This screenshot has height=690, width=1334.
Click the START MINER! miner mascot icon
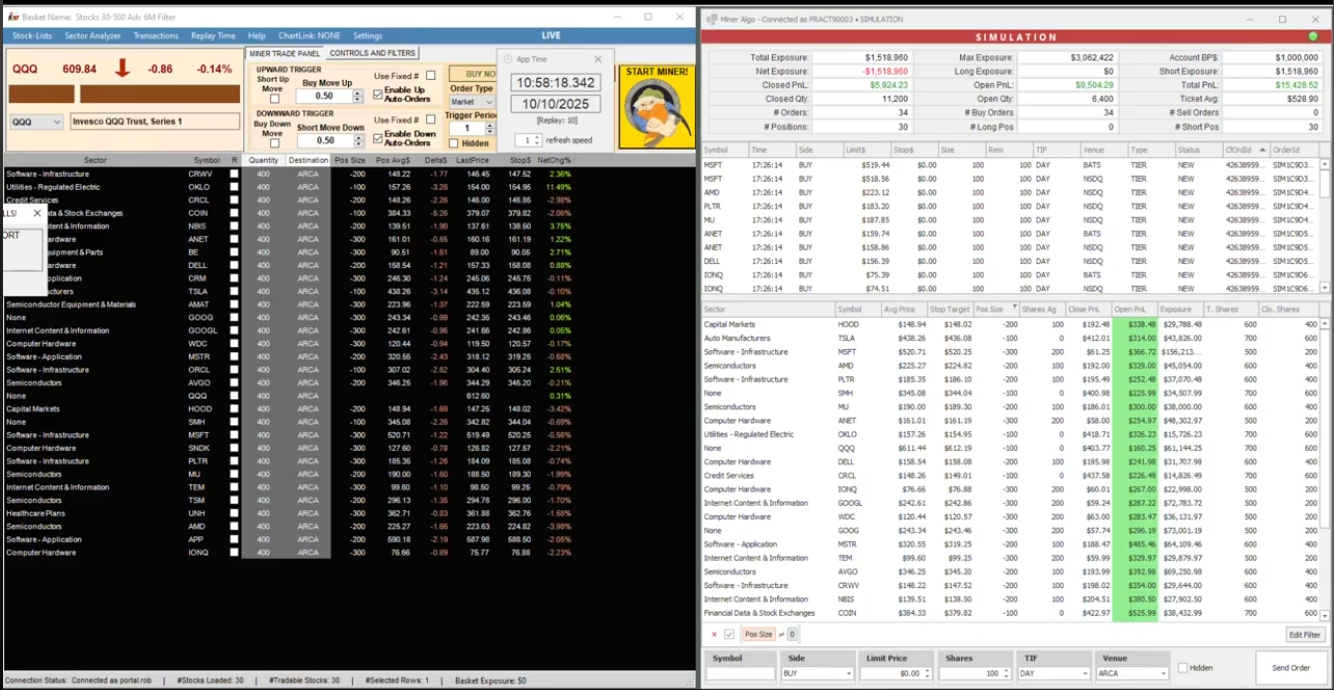click(656, 108)
